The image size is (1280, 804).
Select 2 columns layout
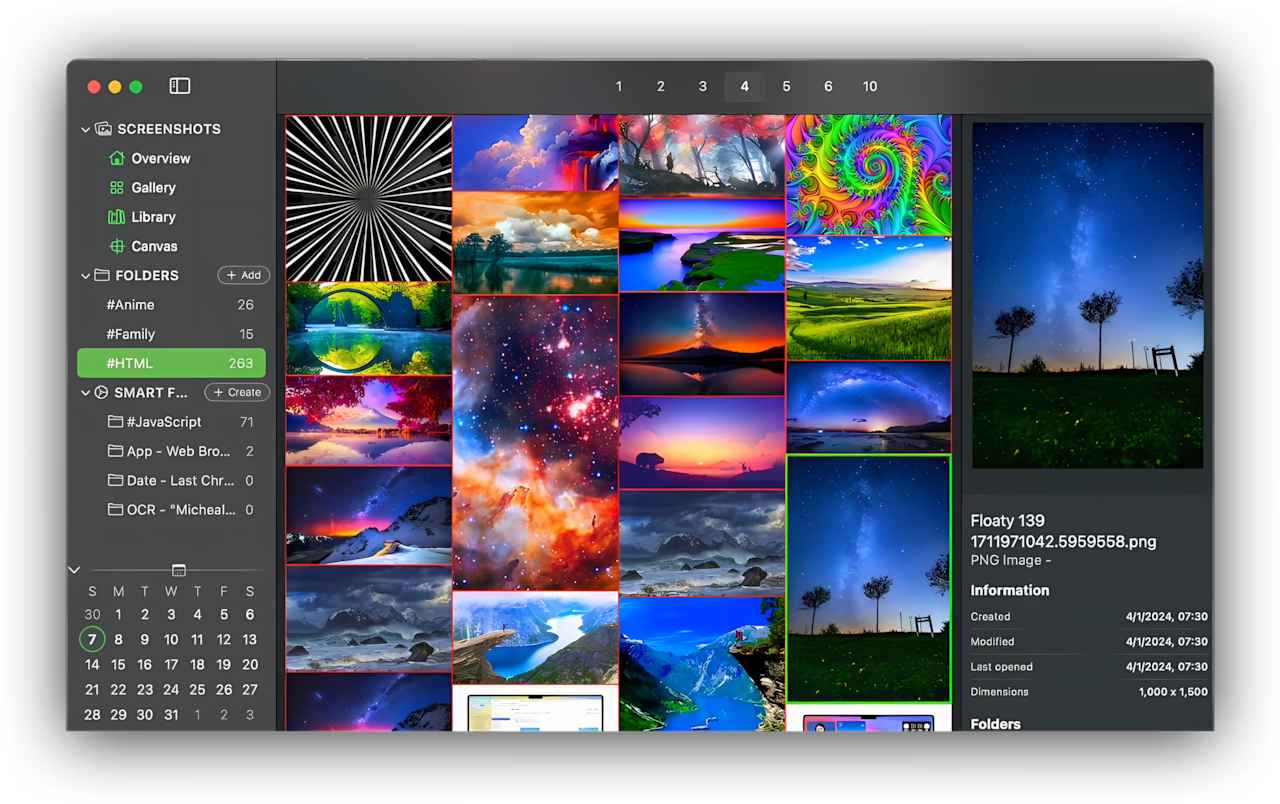click(x=660, y=87)
